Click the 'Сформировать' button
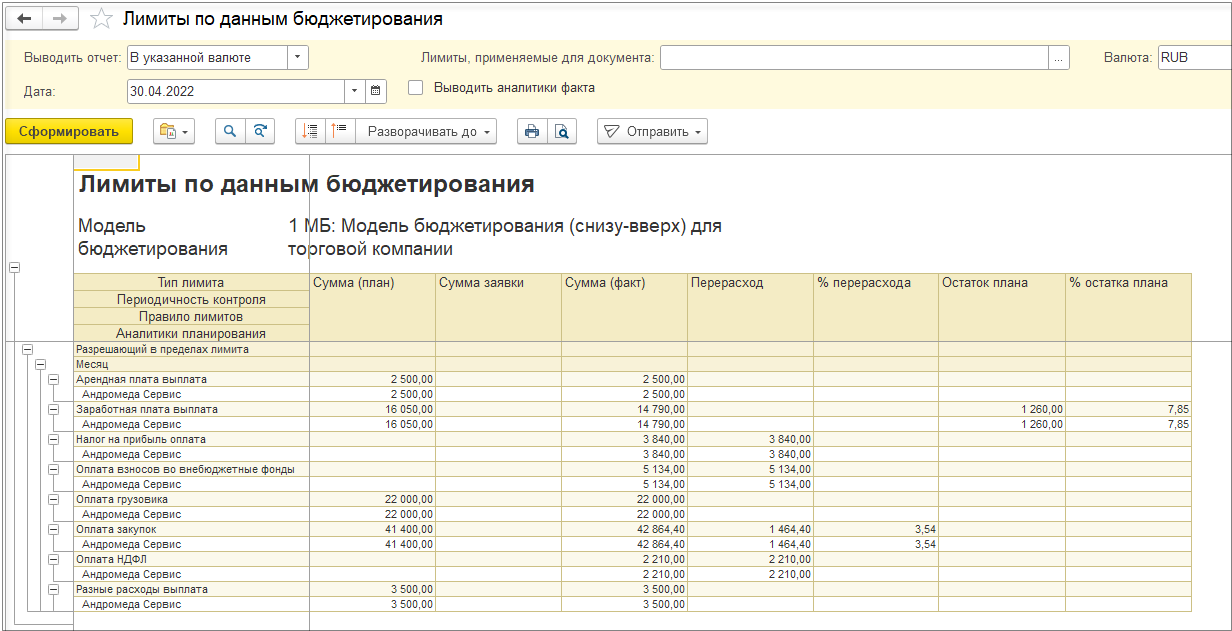Screen dimensions: 1232x631 69,131
